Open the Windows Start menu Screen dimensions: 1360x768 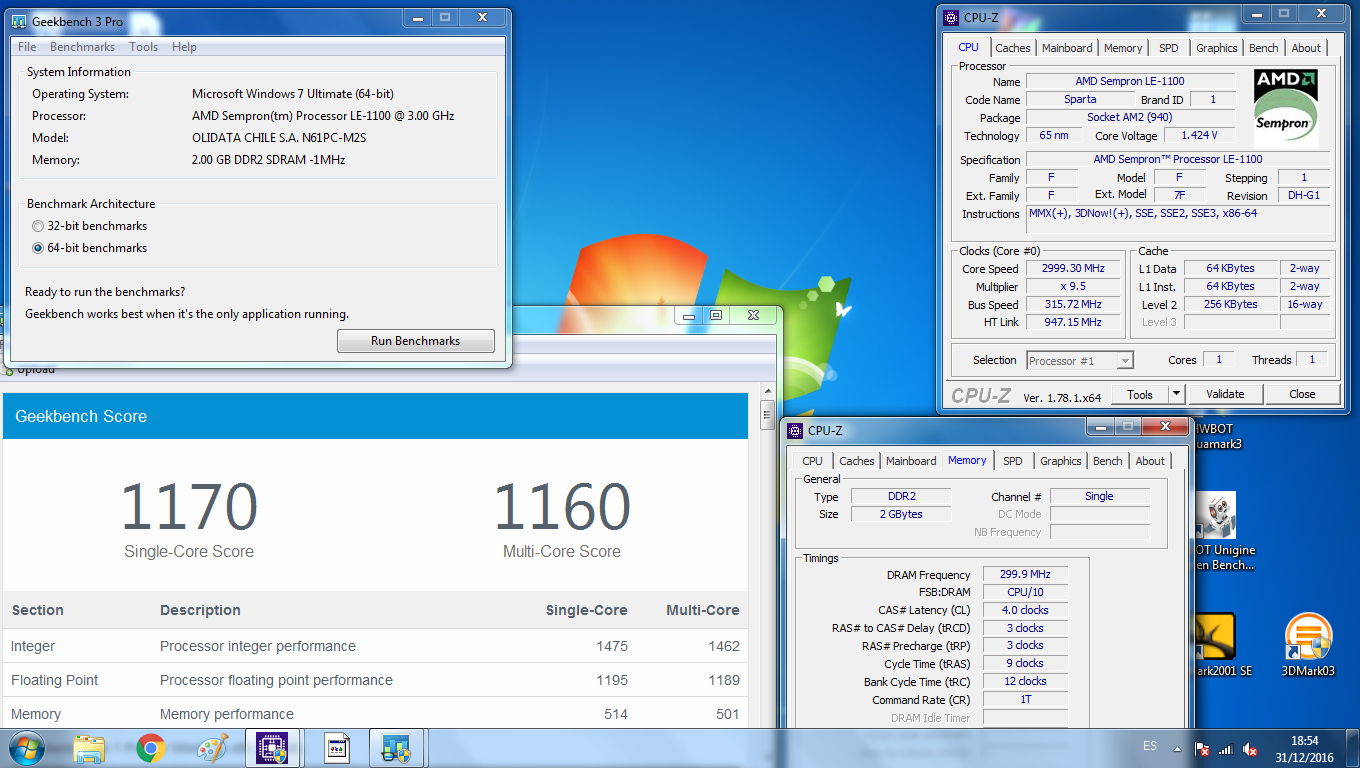[x=27, y=748]
